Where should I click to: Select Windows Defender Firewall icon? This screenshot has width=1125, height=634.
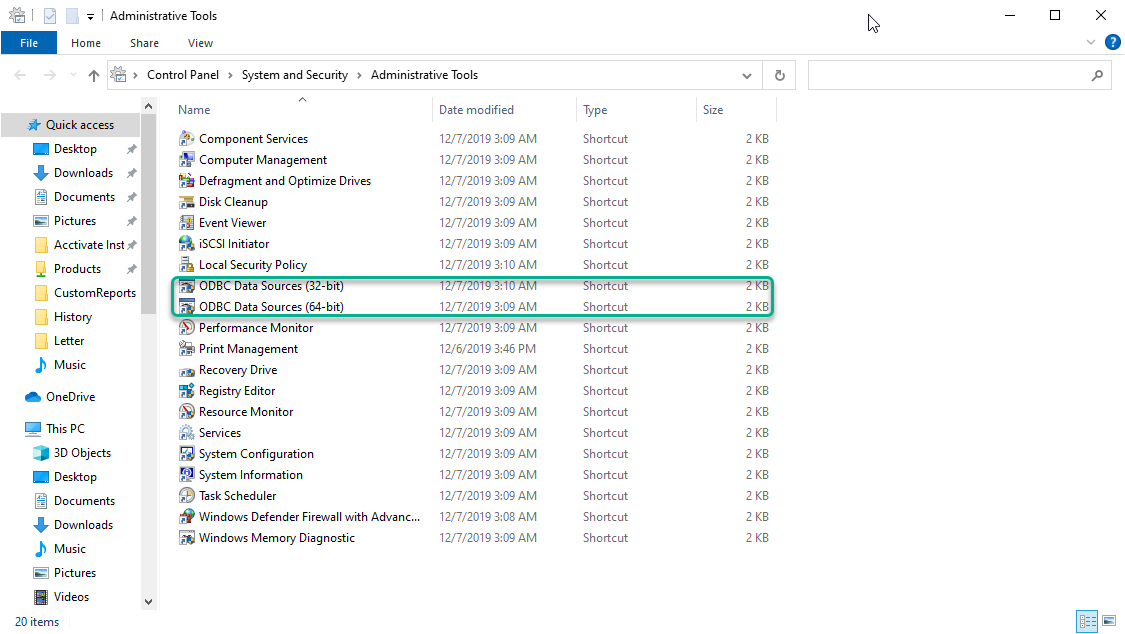click(187, 516)
